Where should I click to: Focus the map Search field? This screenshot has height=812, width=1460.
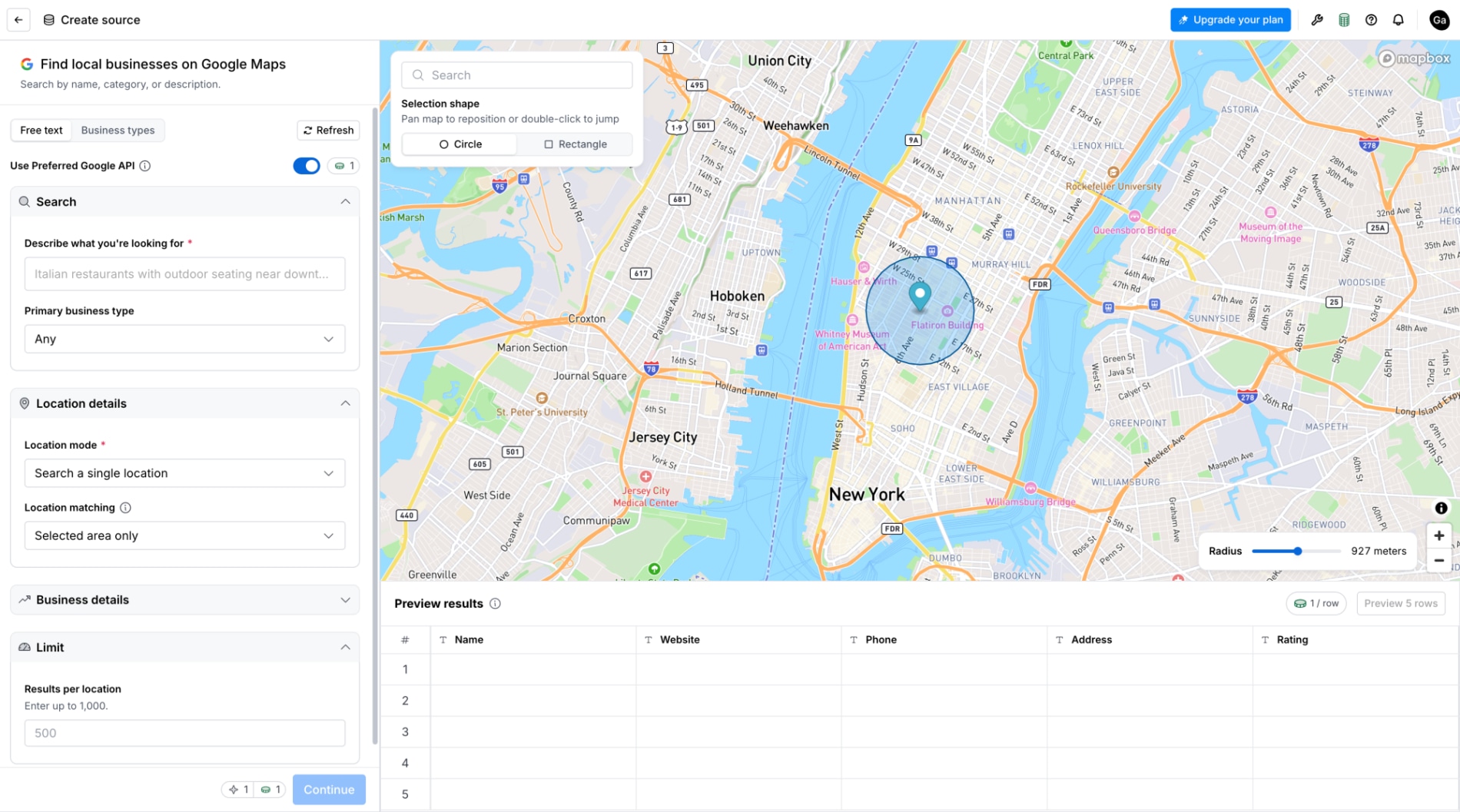[x=517, y=75]
